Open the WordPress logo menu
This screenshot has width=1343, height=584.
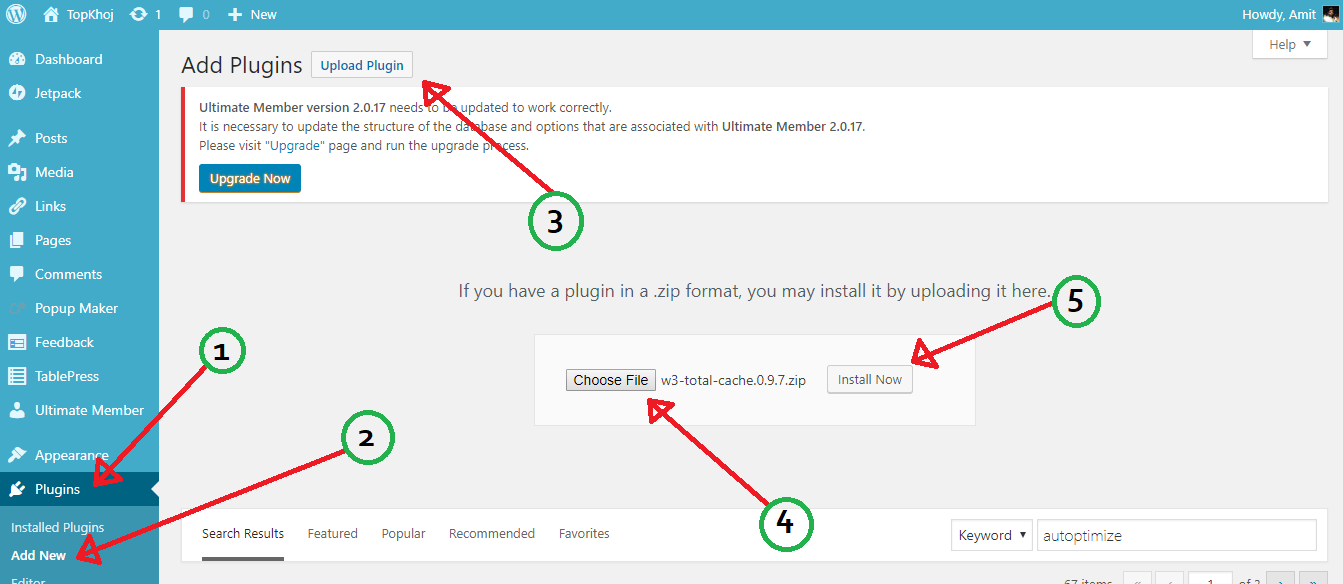click(x=16, y=14)
